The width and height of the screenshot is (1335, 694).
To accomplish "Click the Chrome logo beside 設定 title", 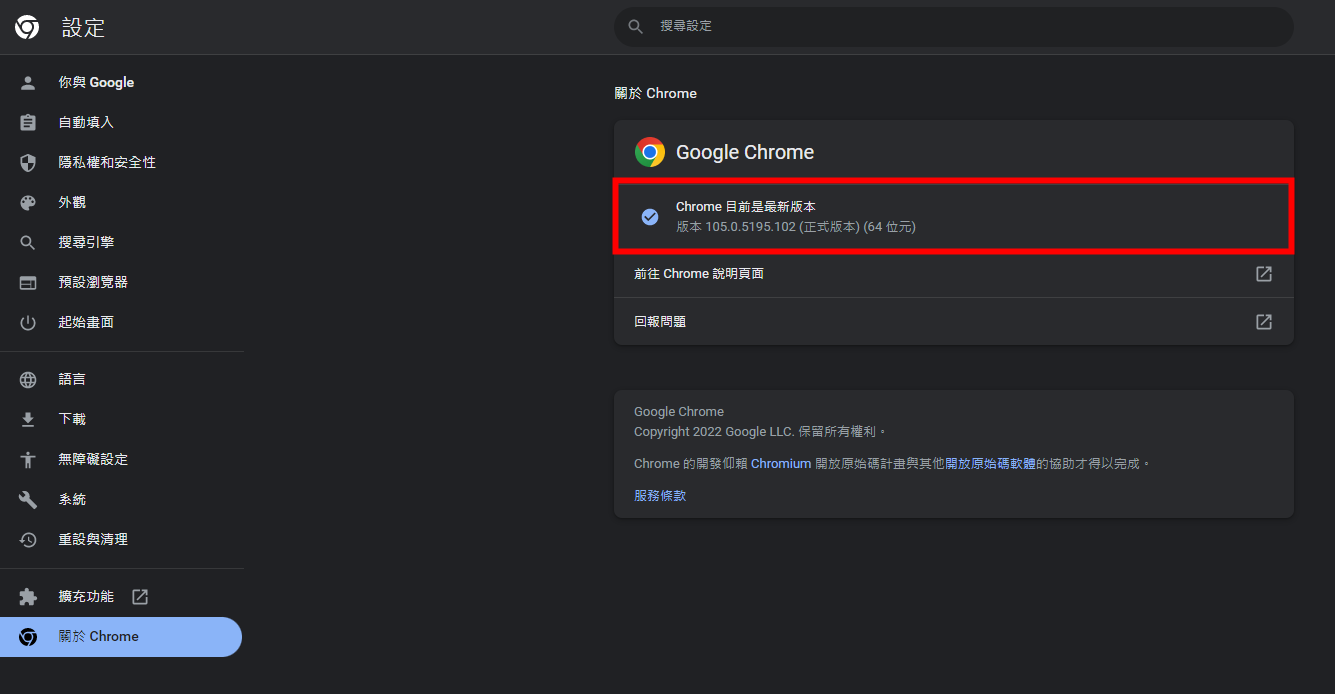I will coord(27,27).
